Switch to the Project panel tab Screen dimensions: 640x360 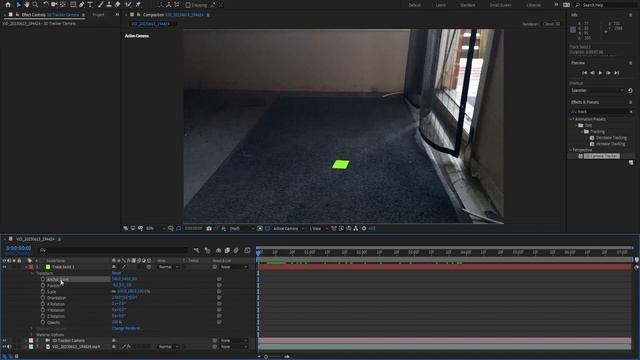98,15
